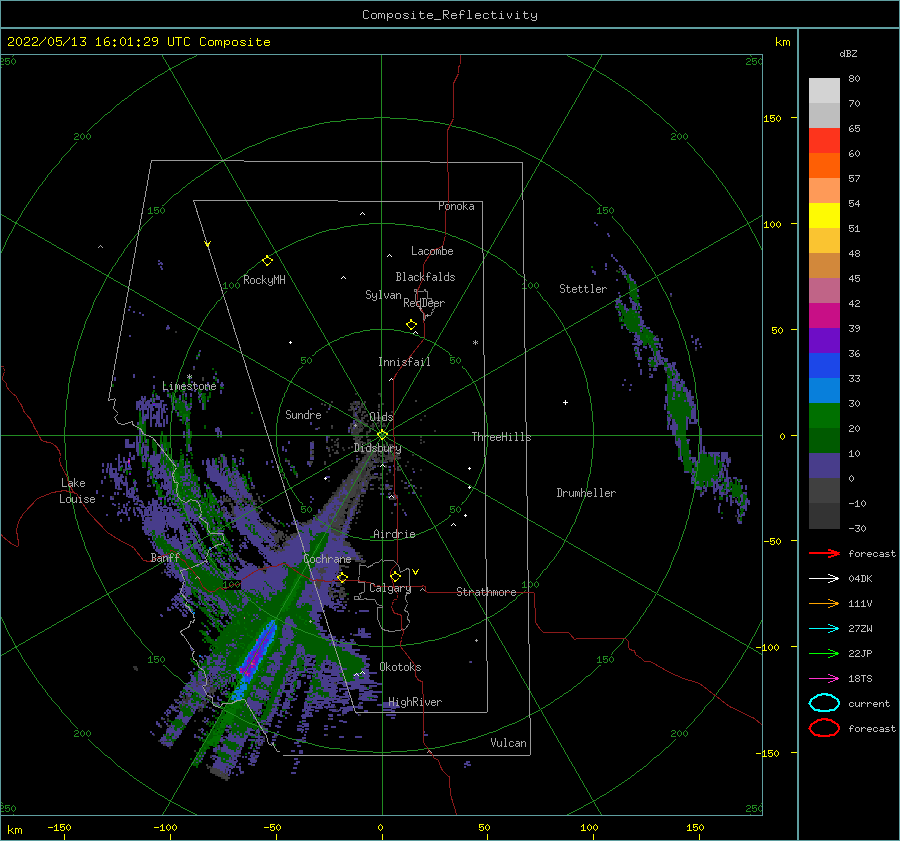The height and width of the screenshot is (841, 900).
Task: Click the magenta 39-42 dBZ swatch
Action: 824,316
